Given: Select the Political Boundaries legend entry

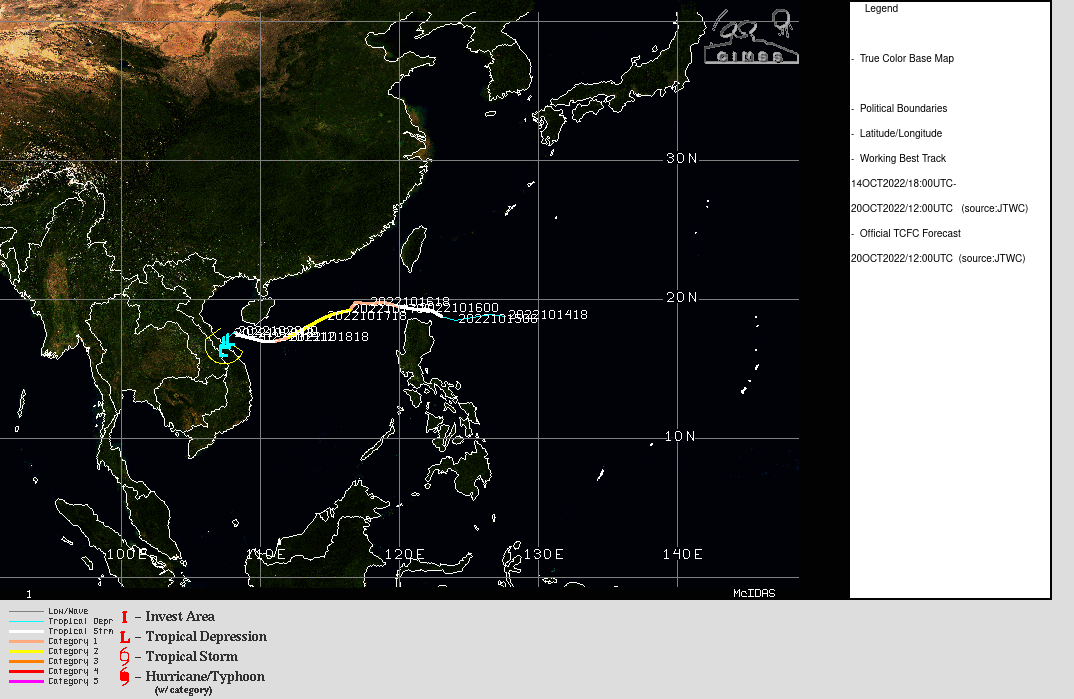Looking at the screenshot, I should pos(903,109).
